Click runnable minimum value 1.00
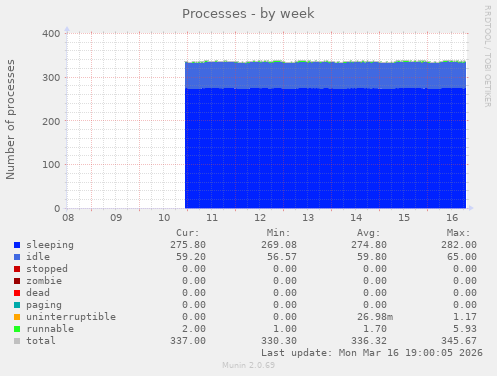 285,329
